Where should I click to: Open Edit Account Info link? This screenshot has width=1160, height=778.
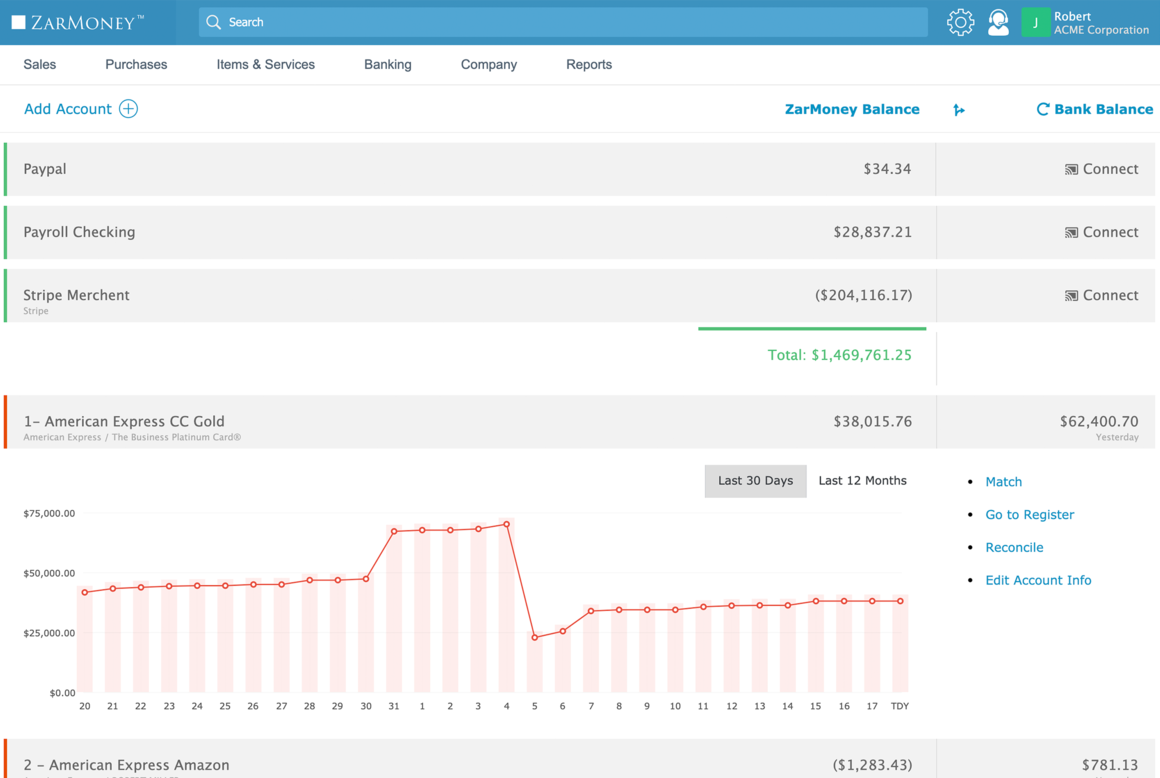coord(1038,581)
